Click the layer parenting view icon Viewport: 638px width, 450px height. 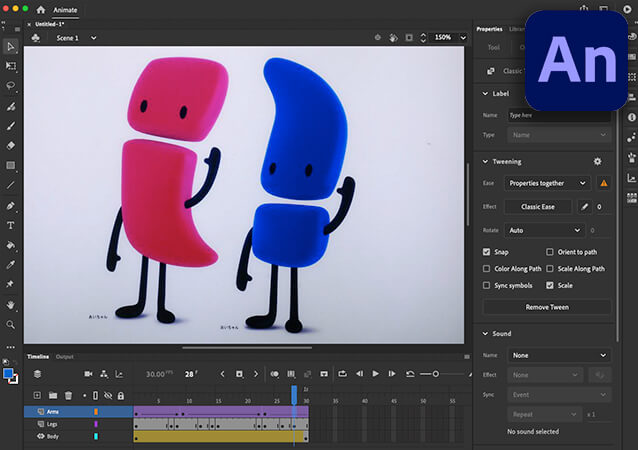point(104,374)
